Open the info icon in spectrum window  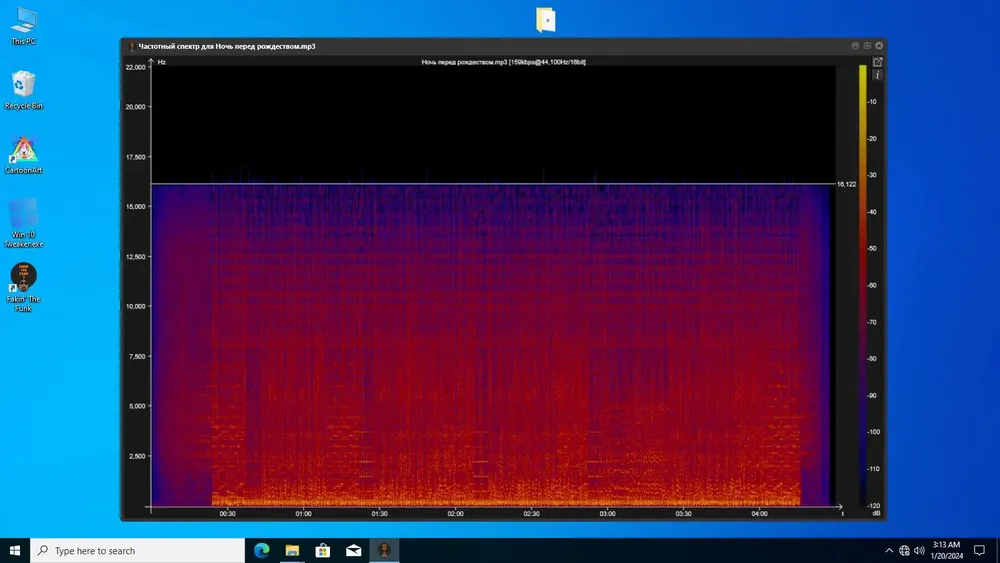coord(878,75)
